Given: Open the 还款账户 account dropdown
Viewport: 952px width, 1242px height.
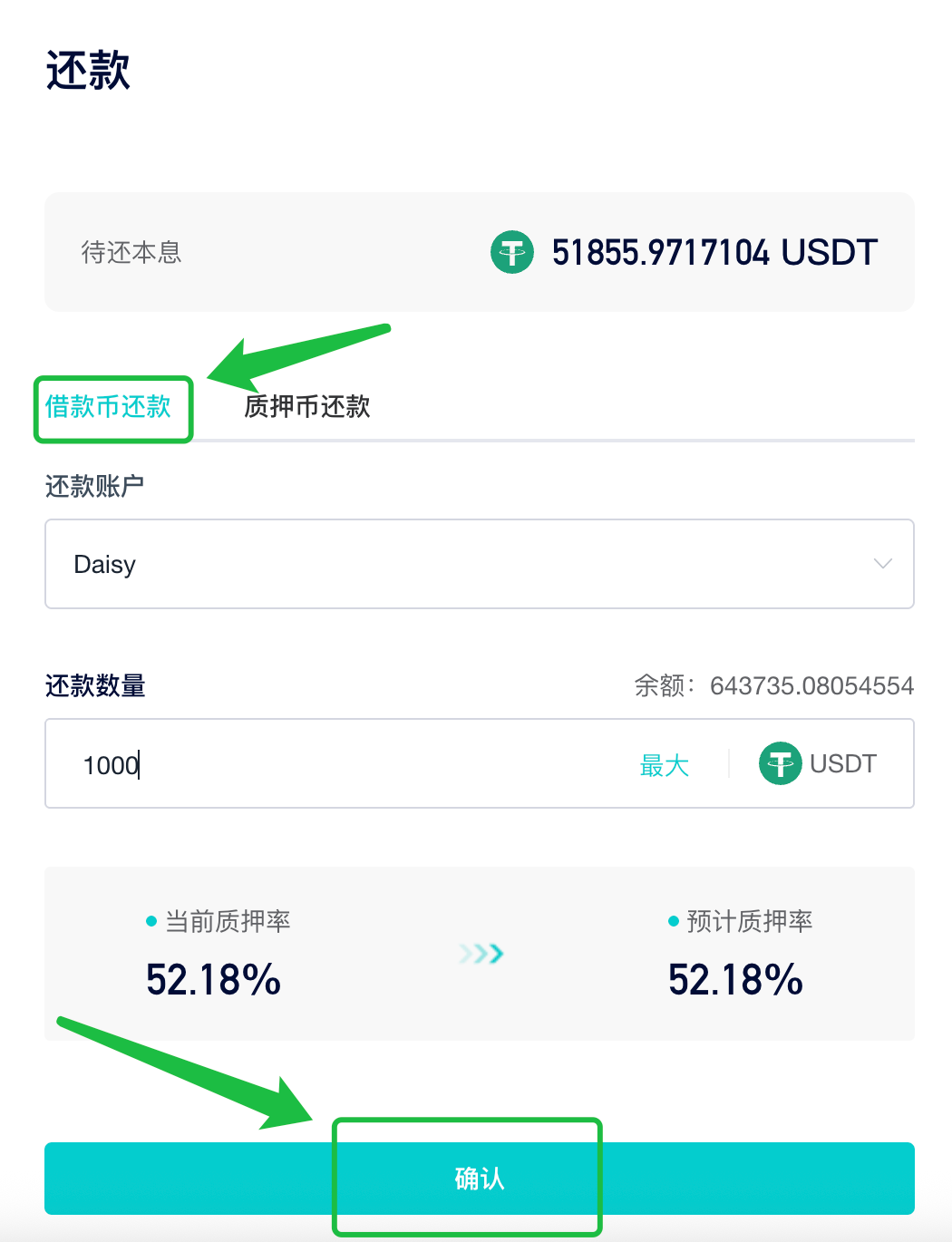Looking at the screenshot, I should tap(480, 564).
